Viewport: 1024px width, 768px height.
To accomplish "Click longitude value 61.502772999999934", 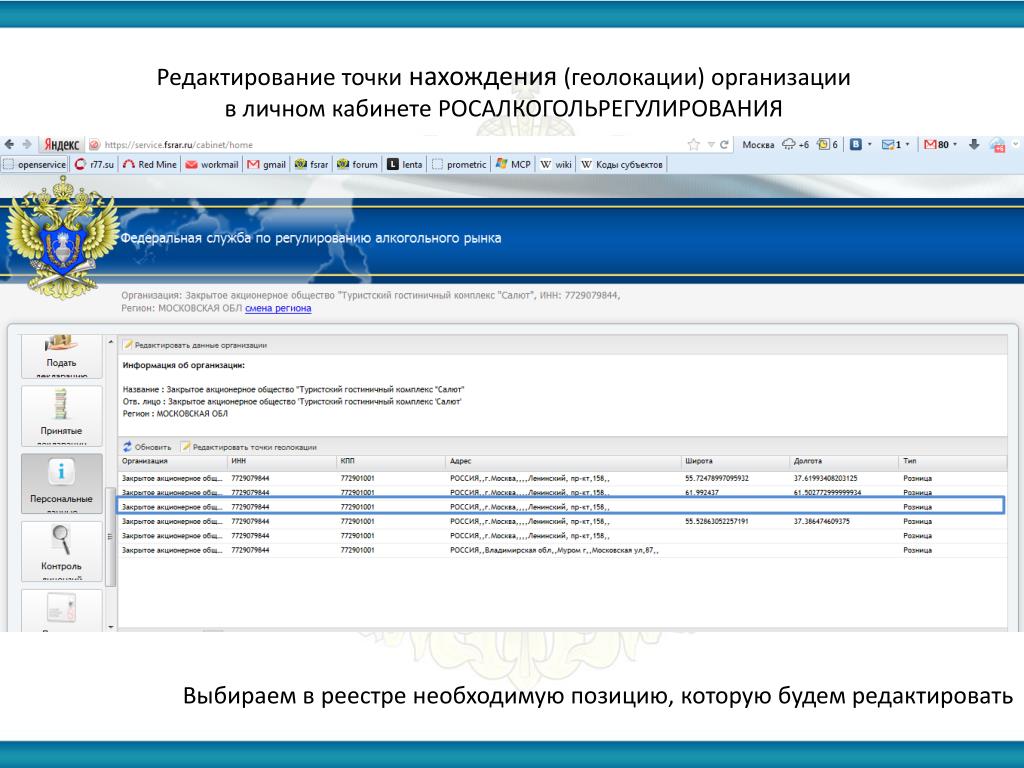I will (x=827, y=492).
